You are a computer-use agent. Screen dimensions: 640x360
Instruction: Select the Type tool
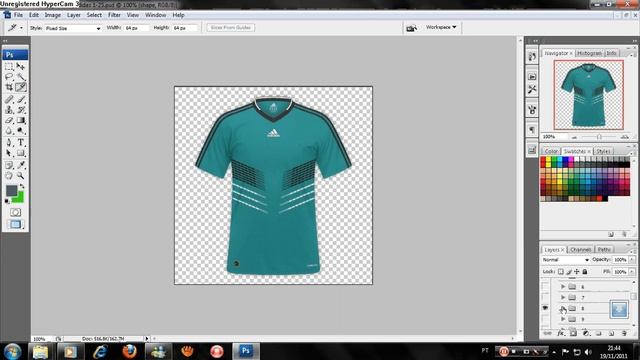pyautogui.click(x=21, y=143)
